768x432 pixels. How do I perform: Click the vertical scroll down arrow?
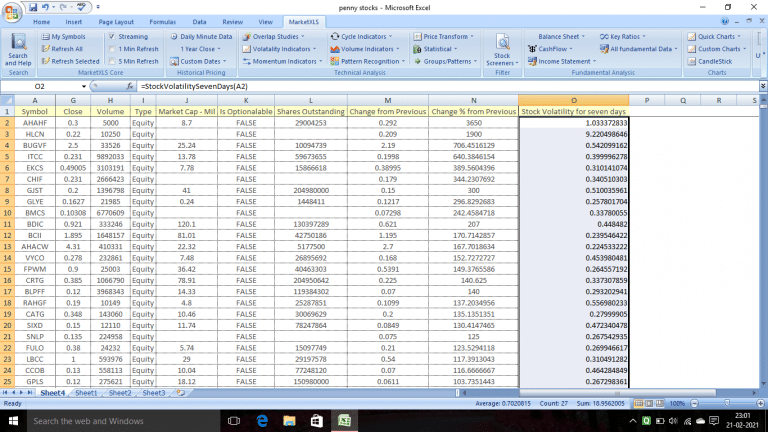click(x=764, y=384)
